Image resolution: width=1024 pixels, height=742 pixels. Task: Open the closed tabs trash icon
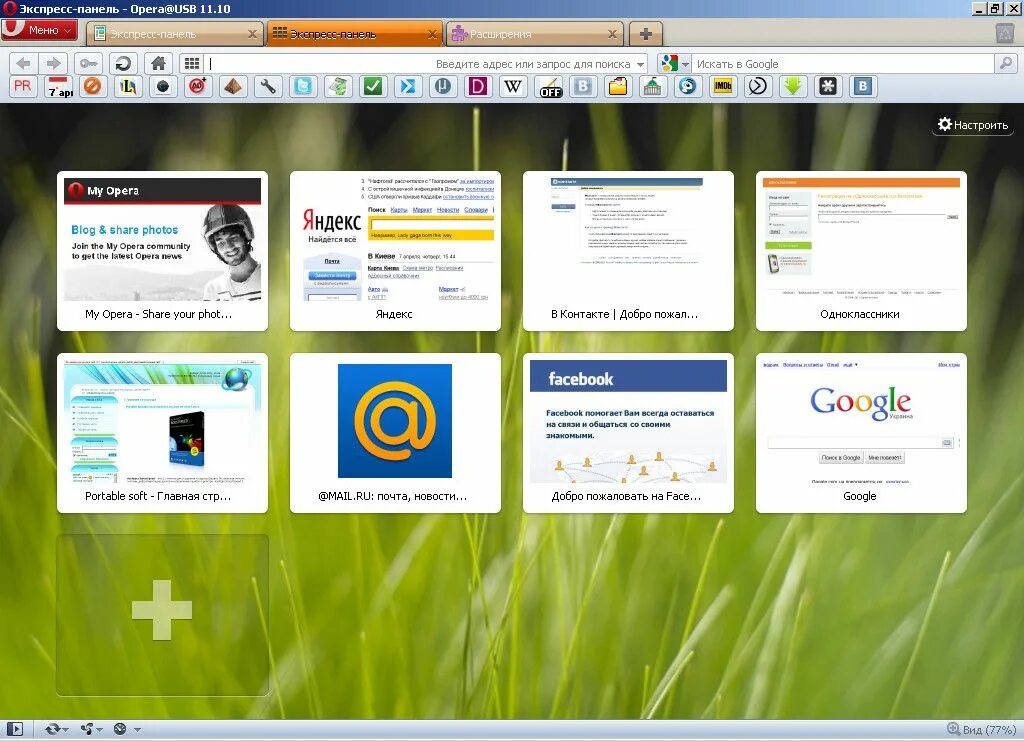point(1005,33)
